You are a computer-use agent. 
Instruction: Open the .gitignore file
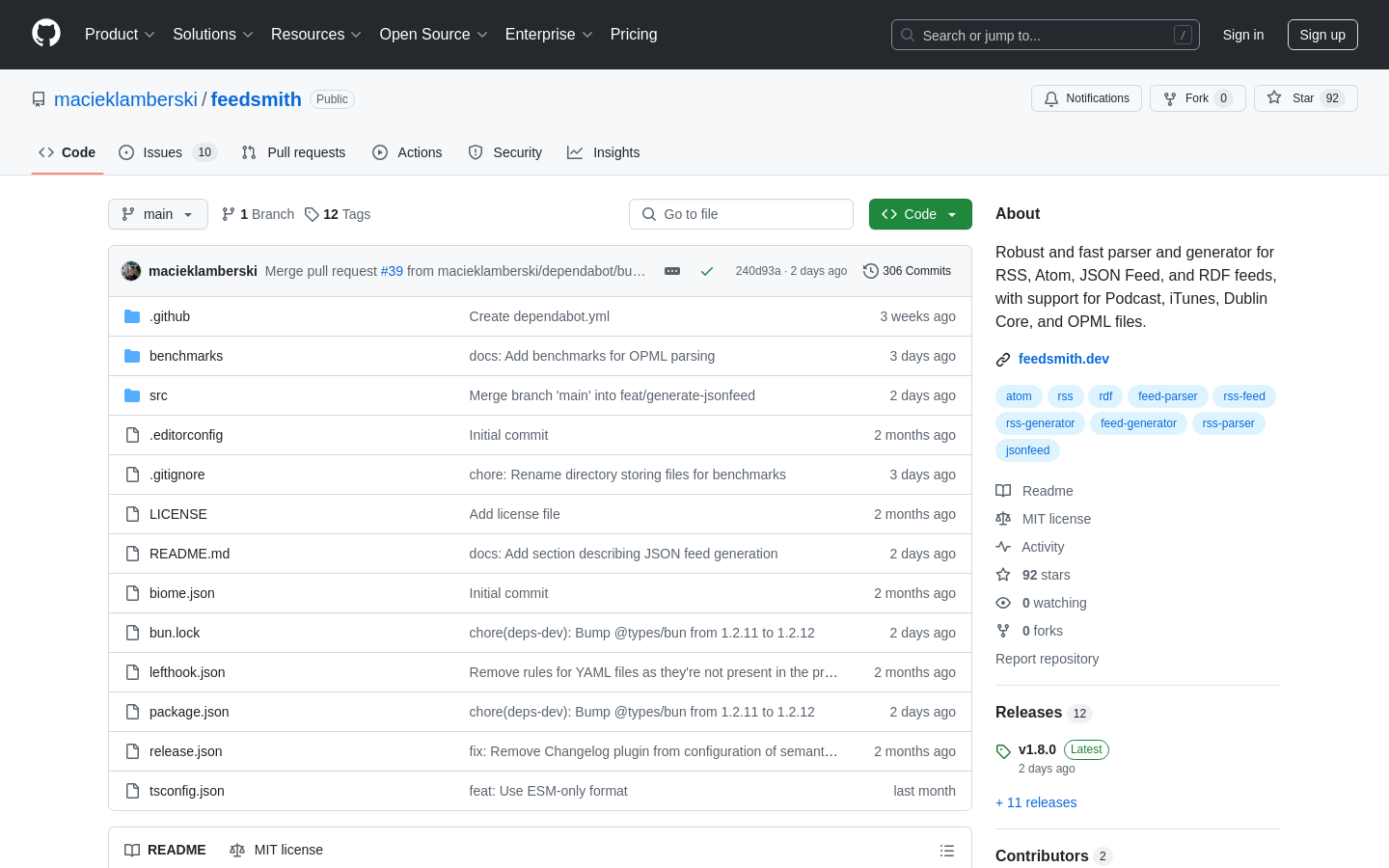click(x=177, y=475)
